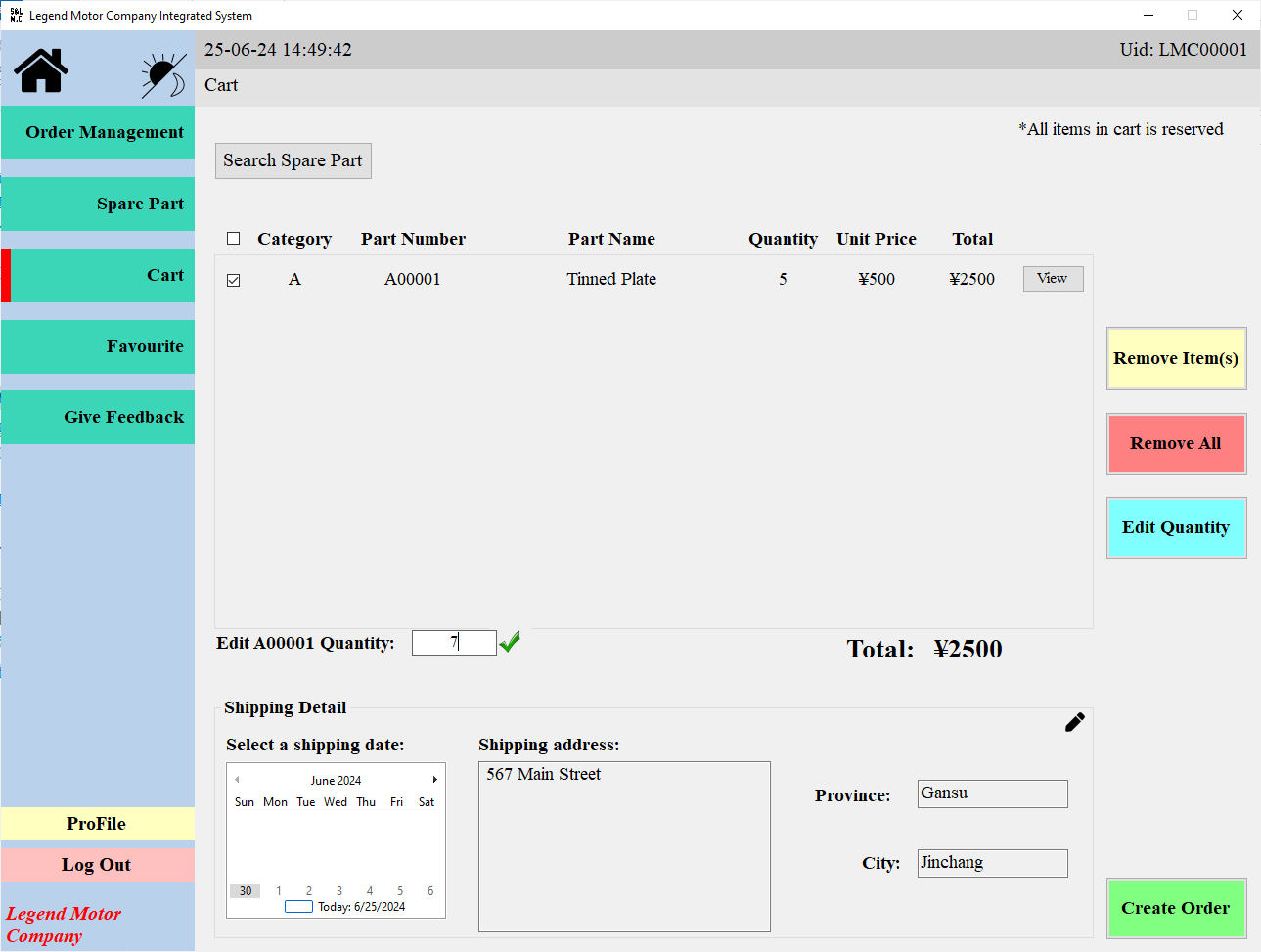Open the Give Feedback page
1261x952 pixels.
(x=99, y=417)
